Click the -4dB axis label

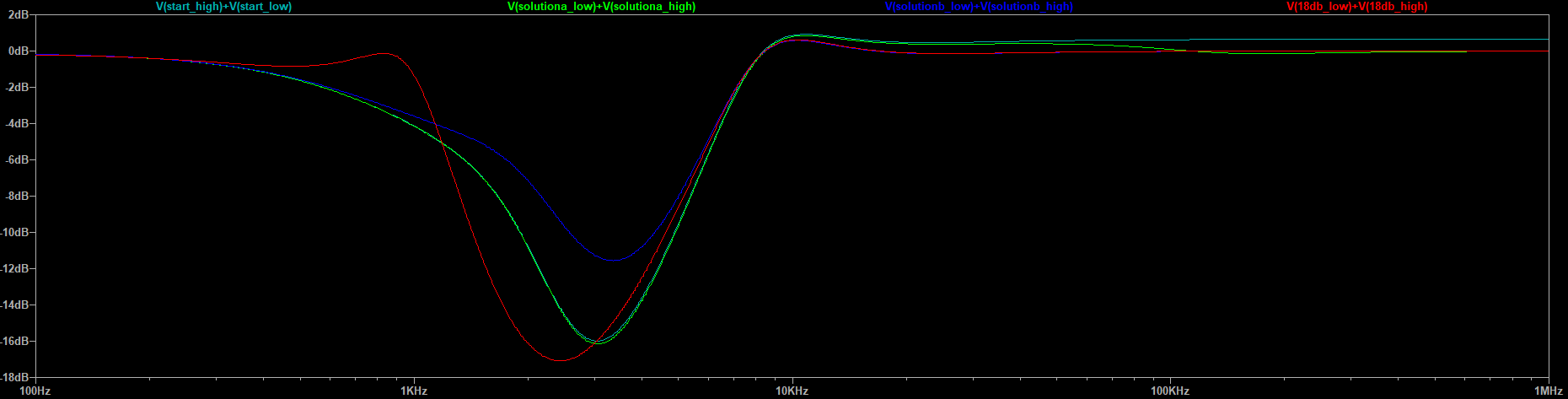click(x=16, y=124)
